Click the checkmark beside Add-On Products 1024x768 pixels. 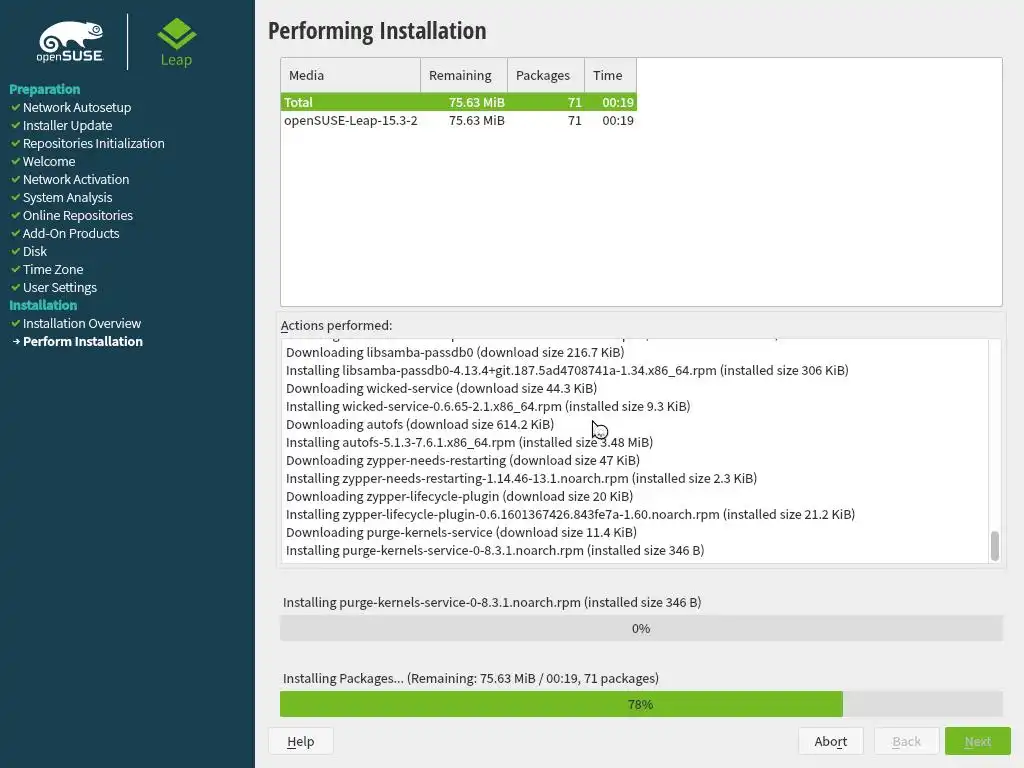(16, 233)
